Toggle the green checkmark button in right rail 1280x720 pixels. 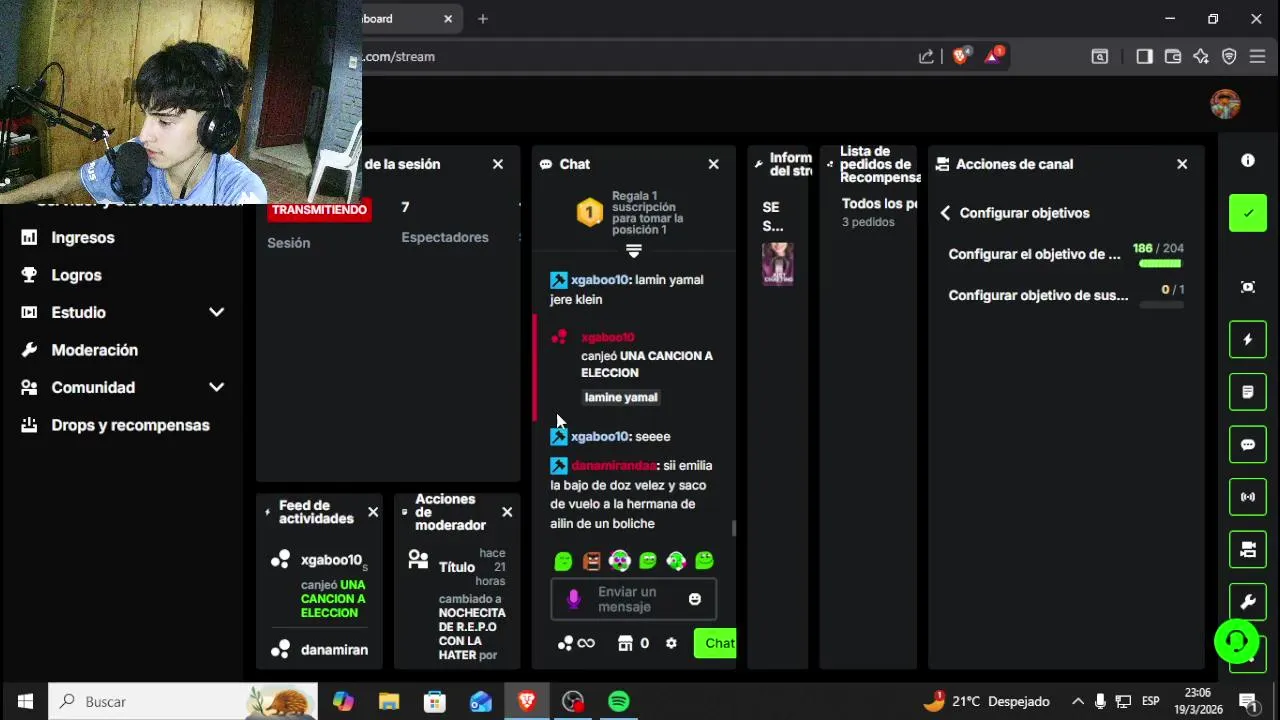pos(1248,213)
